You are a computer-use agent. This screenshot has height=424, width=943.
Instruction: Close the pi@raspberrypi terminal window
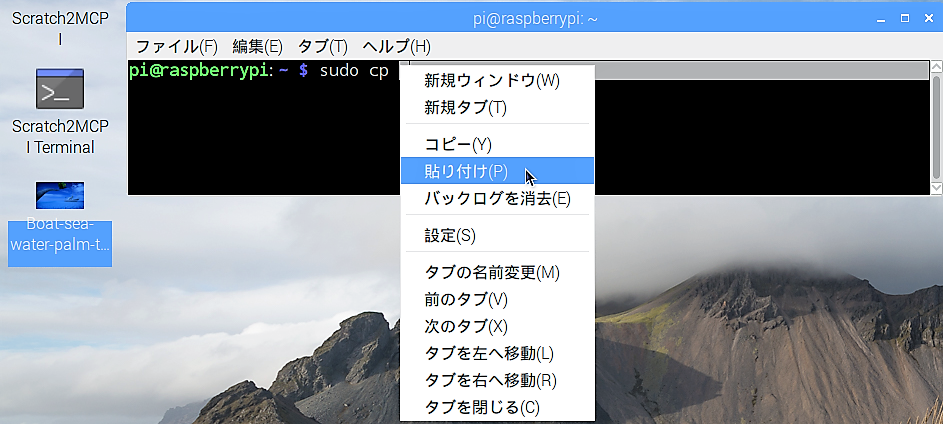click(x=929, y=19)
